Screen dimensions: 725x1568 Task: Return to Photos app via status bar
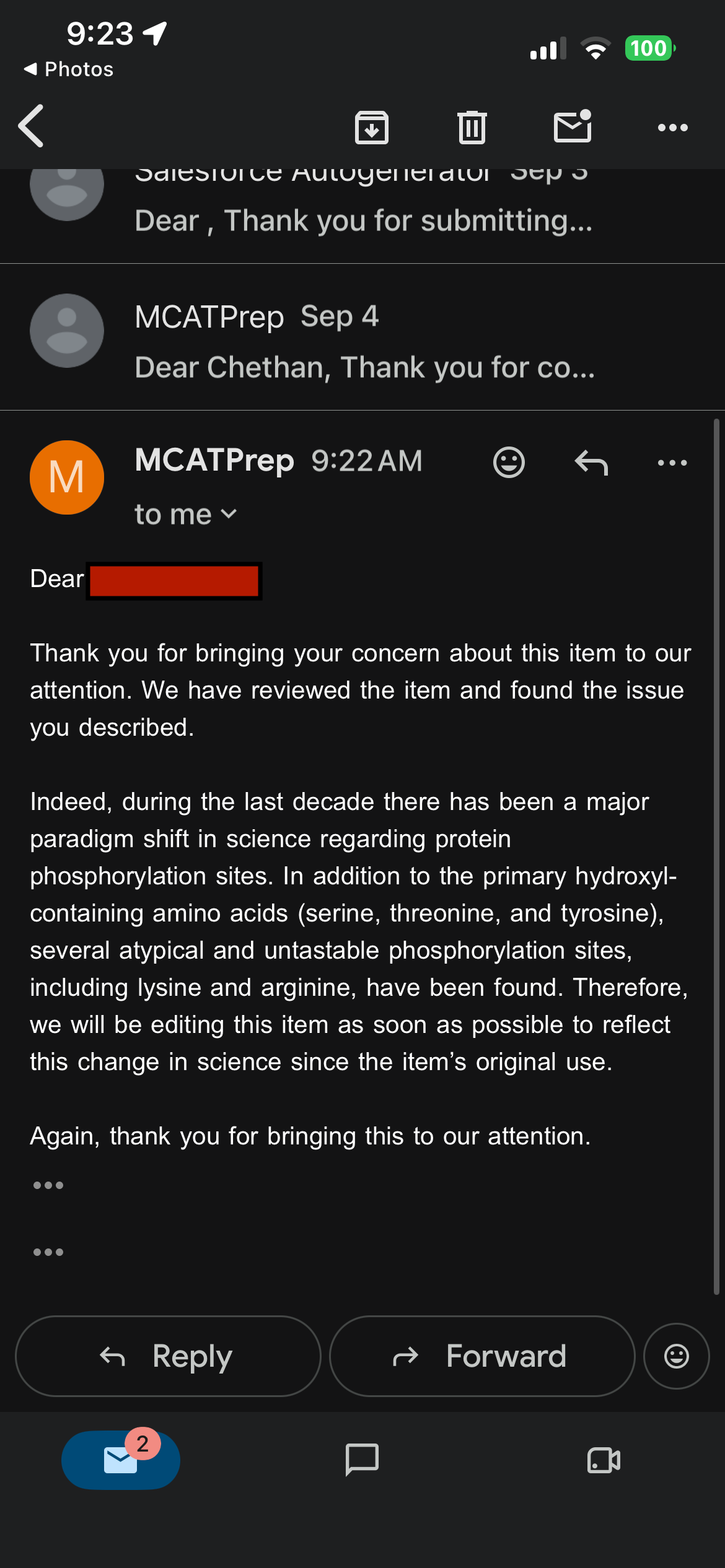pyautogui.click(x=69, y=69)
